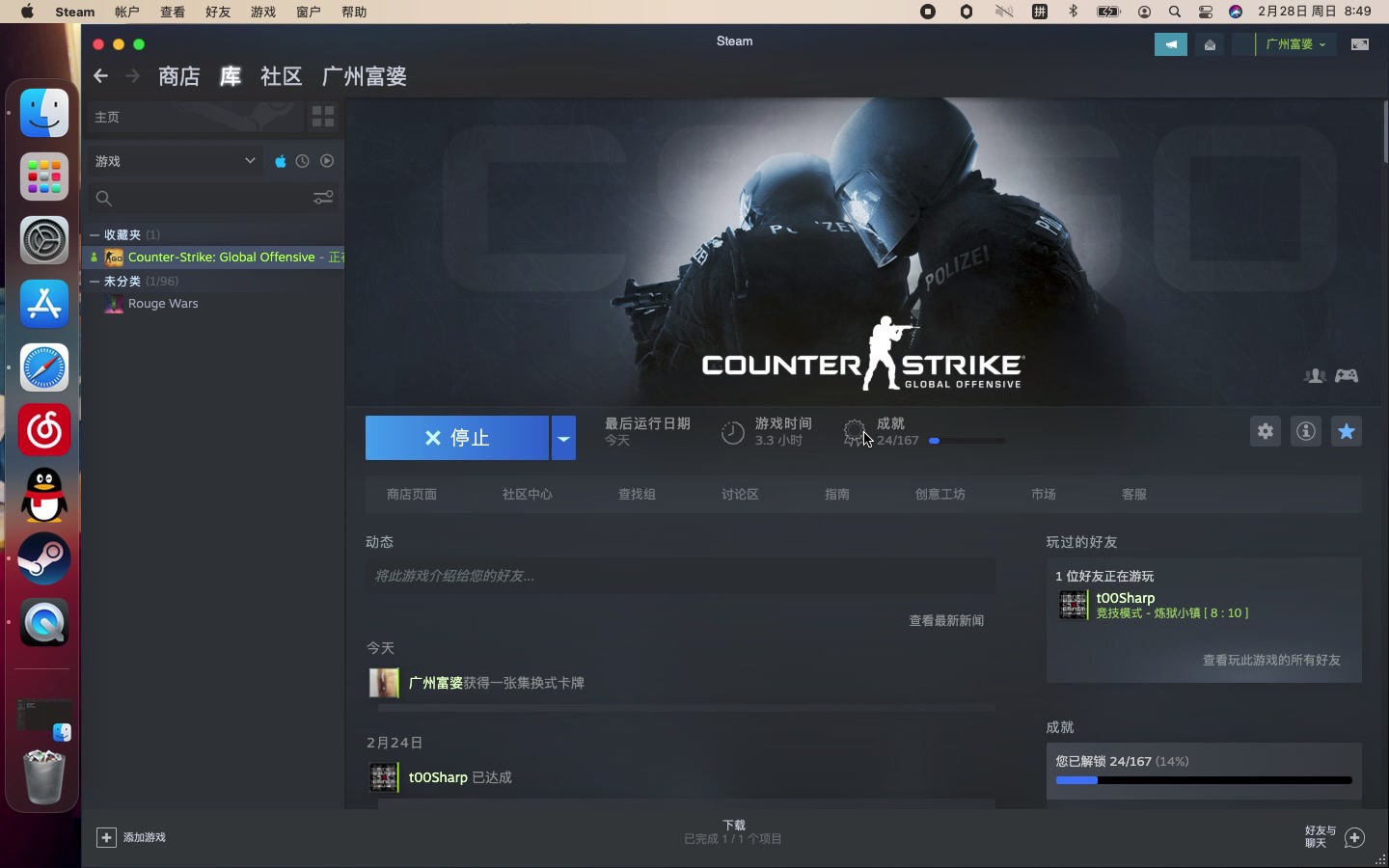Click the game info circle icon
This screenshot has height=868, width=1389.
click(1306, 432)
